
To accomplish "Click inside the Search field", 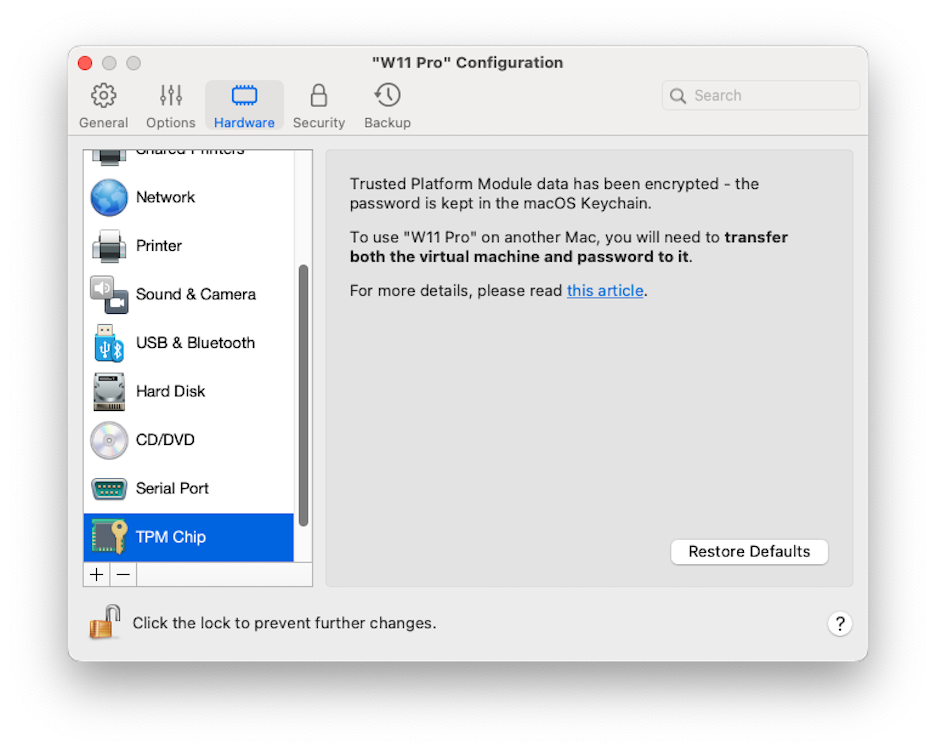I will [x=760, y=95].
